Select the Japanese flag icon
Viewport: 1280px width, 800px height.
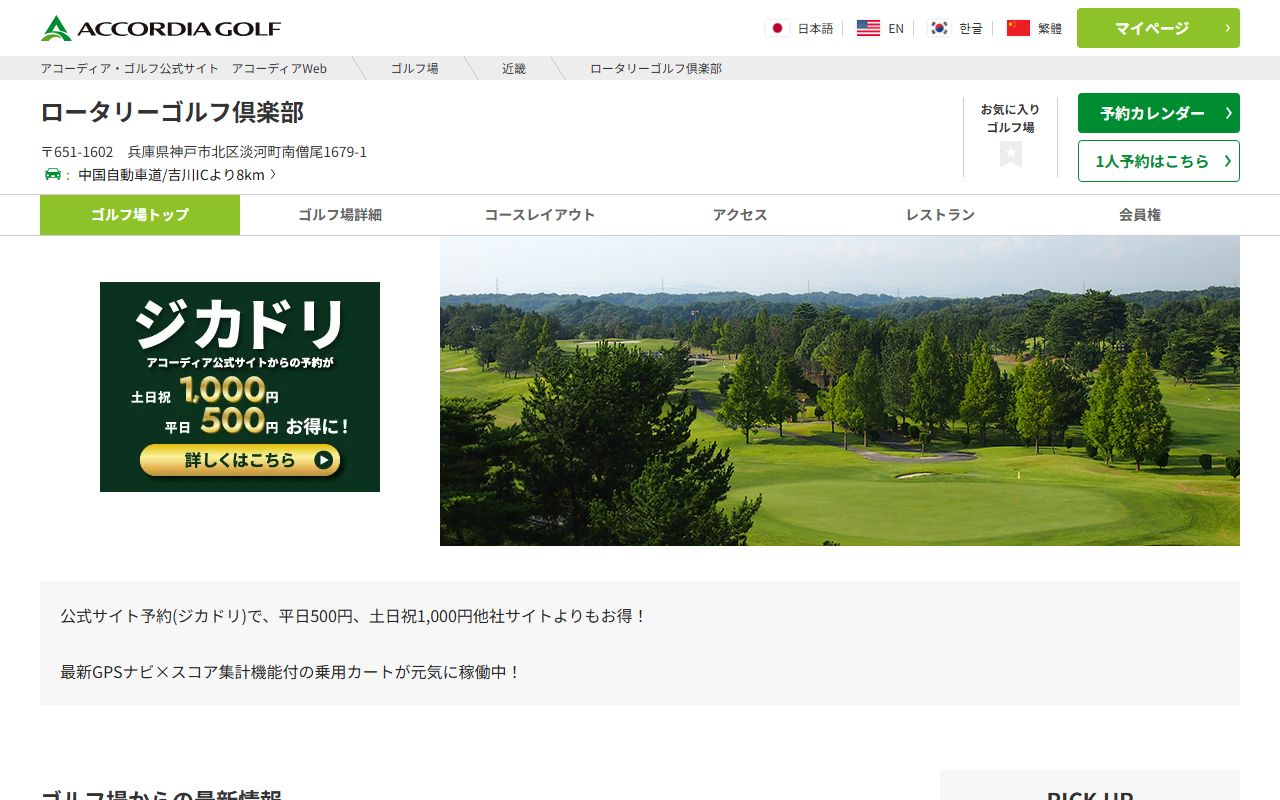[777, 28]
